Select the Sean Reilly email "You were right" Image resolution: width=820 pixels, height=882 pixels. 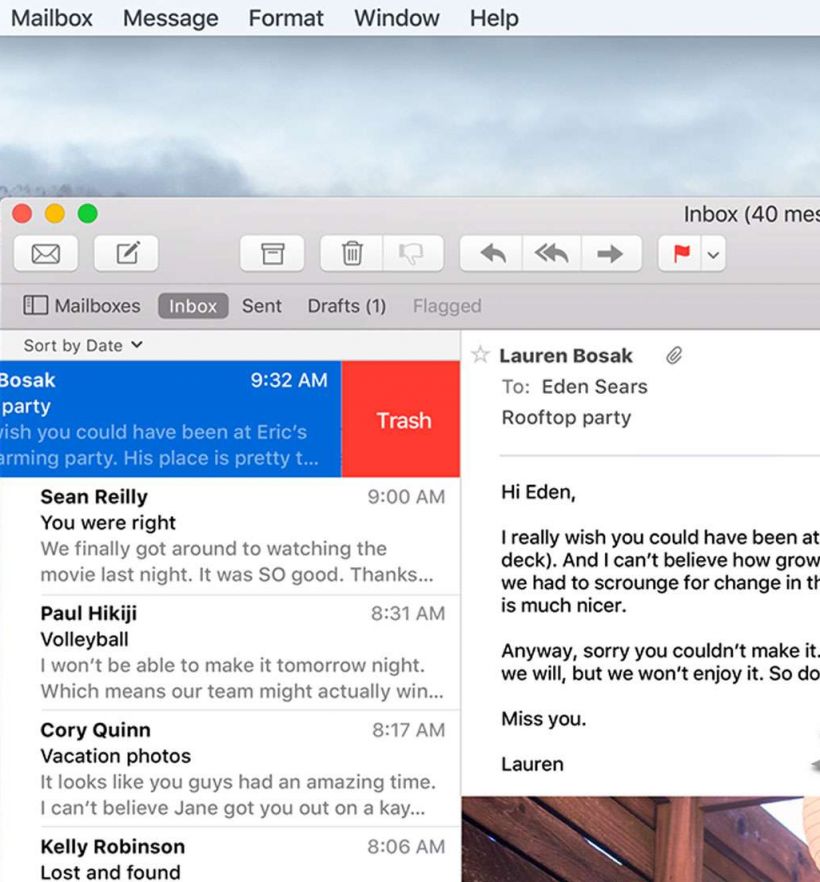240,535
